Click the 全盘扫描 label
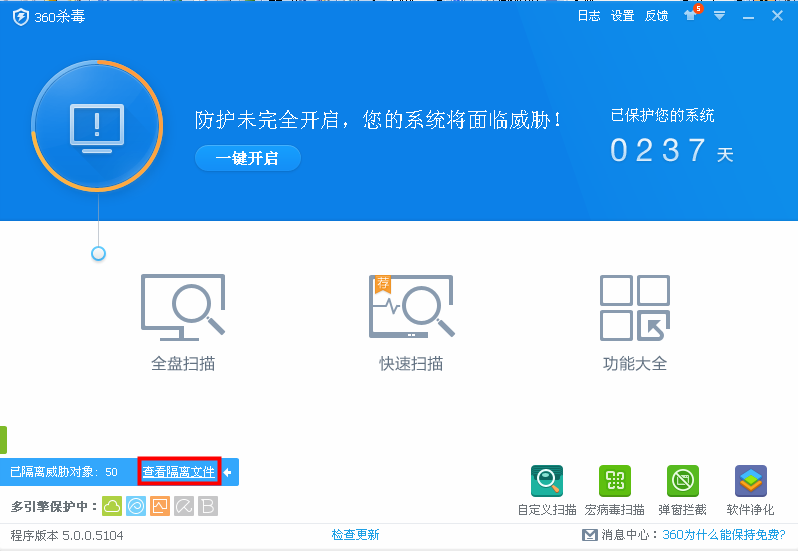The height and width of the screenshot is (551, 798). (183, 363)
